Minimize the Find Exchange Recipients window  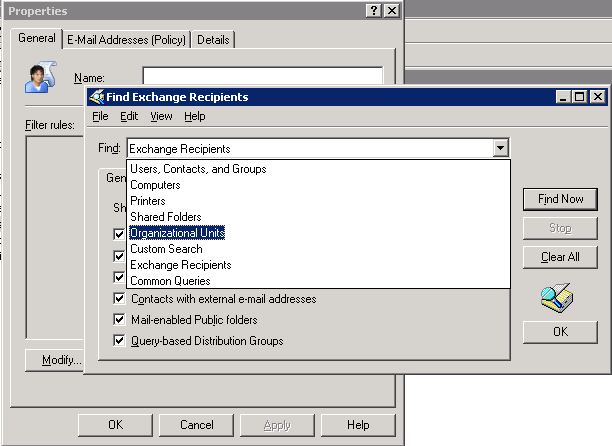(x=564, y=96)
